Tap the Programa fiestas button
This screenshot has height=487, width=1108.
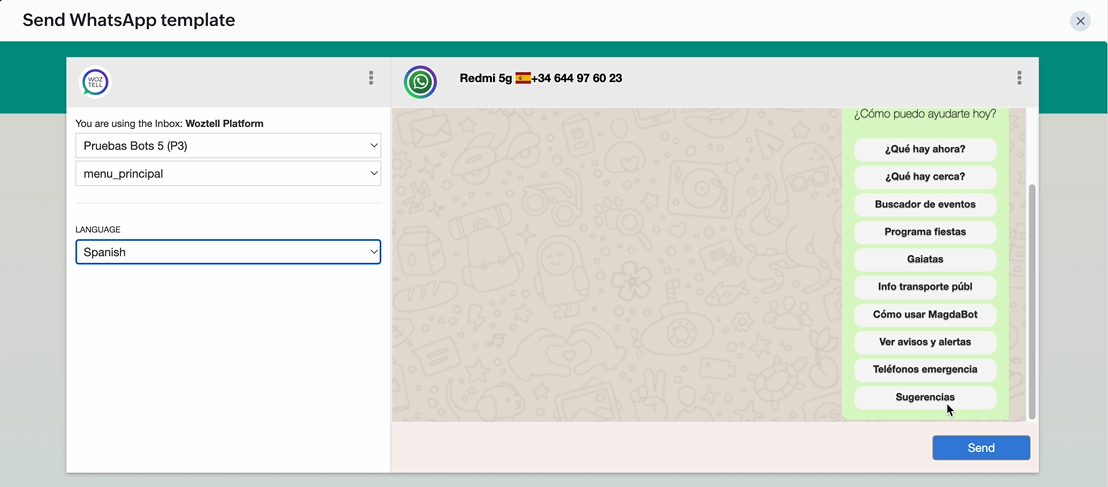click(x=925, y=232)
